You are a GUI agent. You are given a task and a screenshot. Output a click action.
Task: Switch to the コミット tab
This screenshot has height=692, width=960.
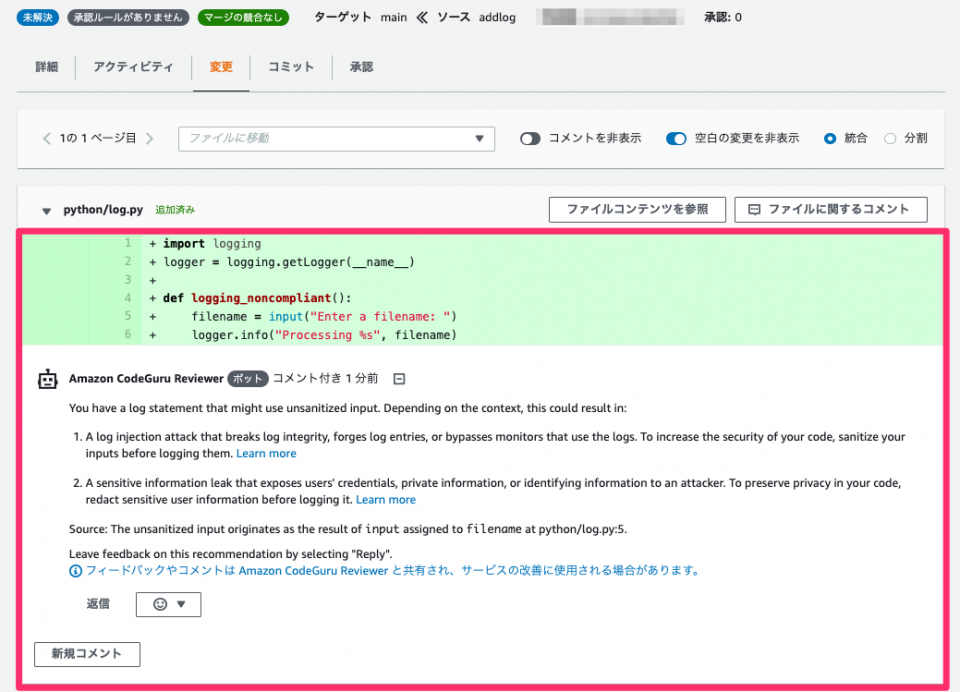pos(288,67)
